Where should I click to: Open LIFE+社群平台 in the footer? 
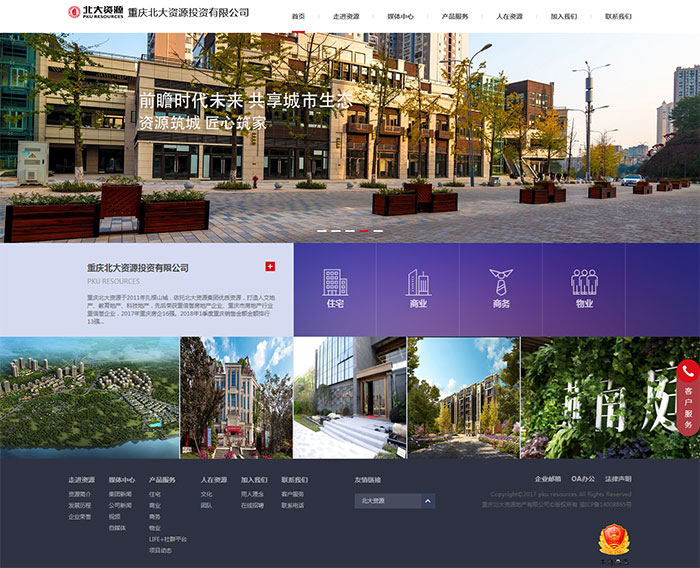click(x=168, y=539)
